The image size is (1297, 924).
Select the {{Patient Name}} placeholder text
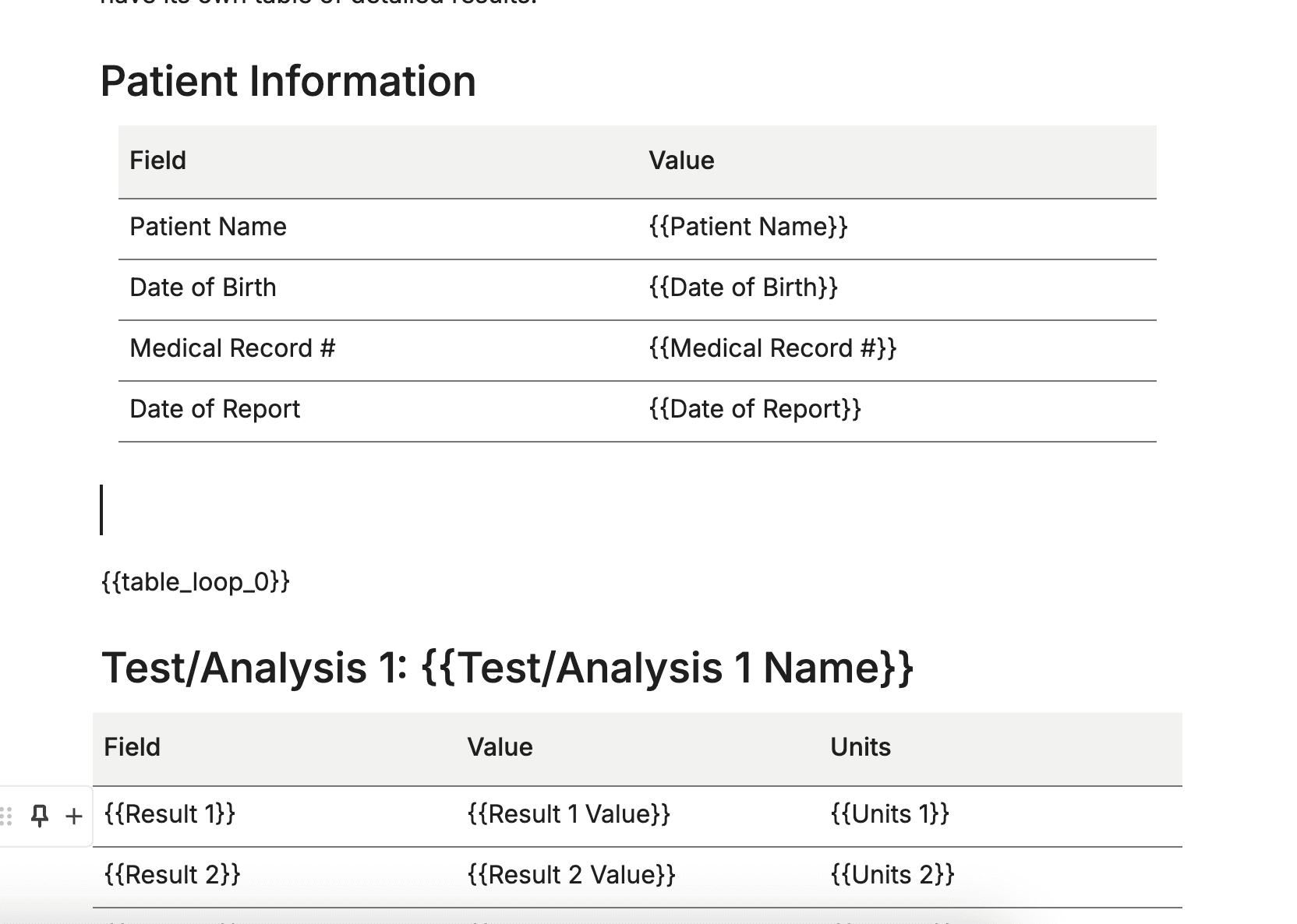749,227
